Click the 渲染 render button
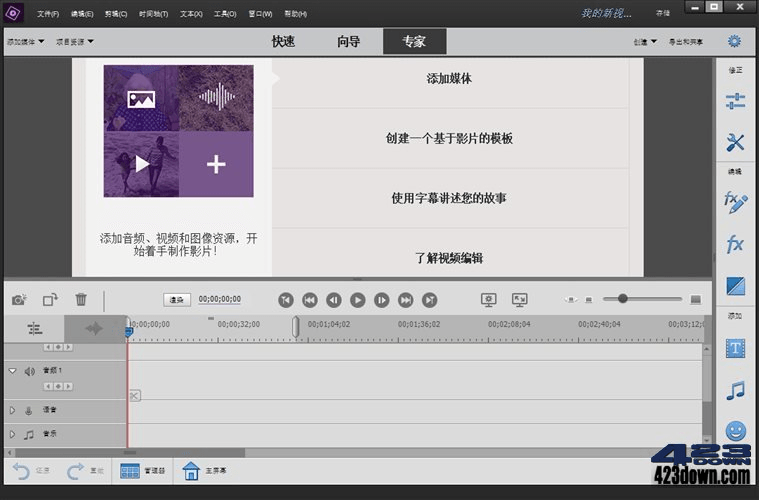Image resolution: width=759 pixels, height=500 pixels. click(177, 300)
